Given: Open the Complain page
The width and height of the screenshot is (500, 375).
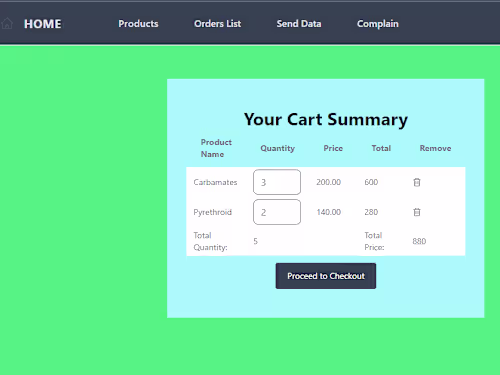Looking at the screenshot, I should [378, 24].
